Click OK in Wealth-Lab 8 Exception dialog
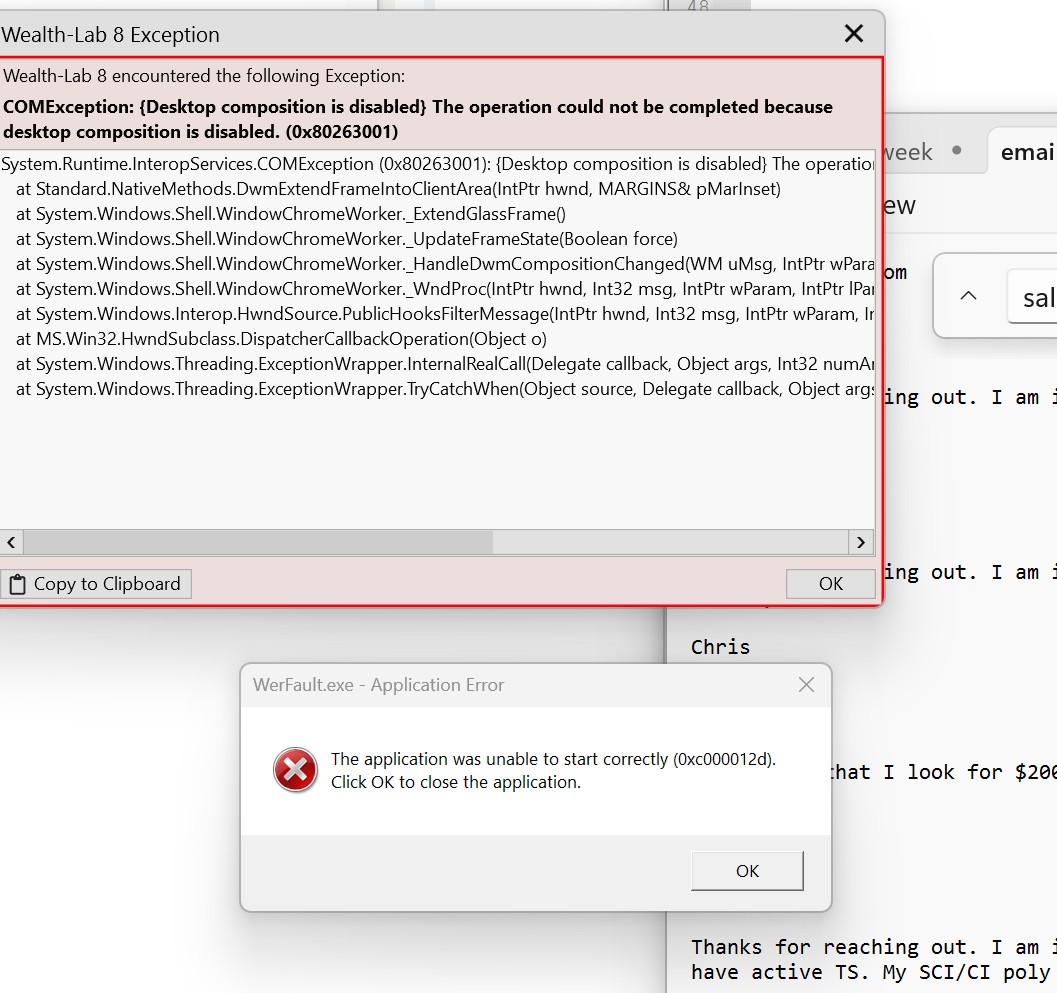 click(830, 584)
